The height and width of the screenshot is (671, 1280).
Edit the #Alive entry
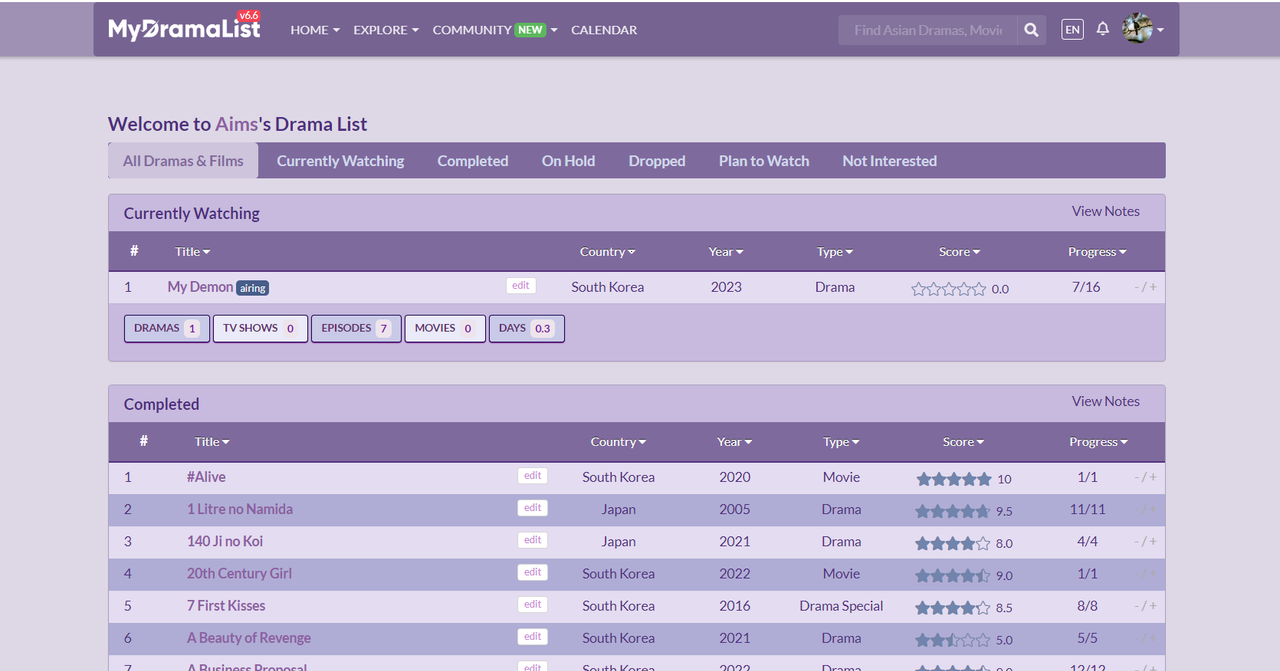[532, 476]
